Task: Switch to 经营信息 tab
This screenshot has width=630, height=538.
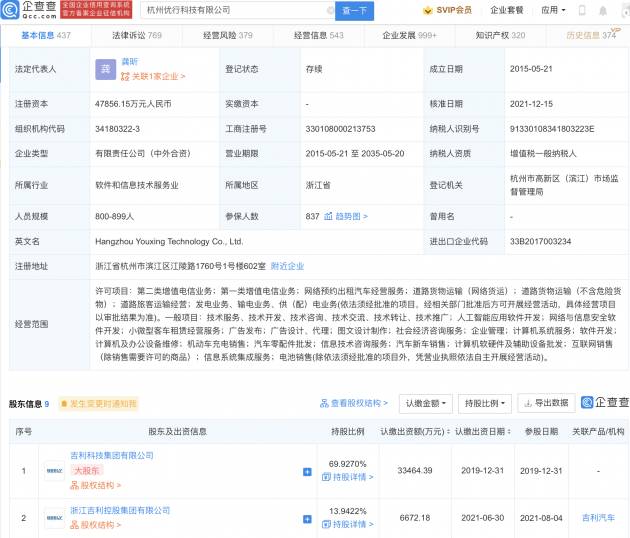Action: pos(319,35)
